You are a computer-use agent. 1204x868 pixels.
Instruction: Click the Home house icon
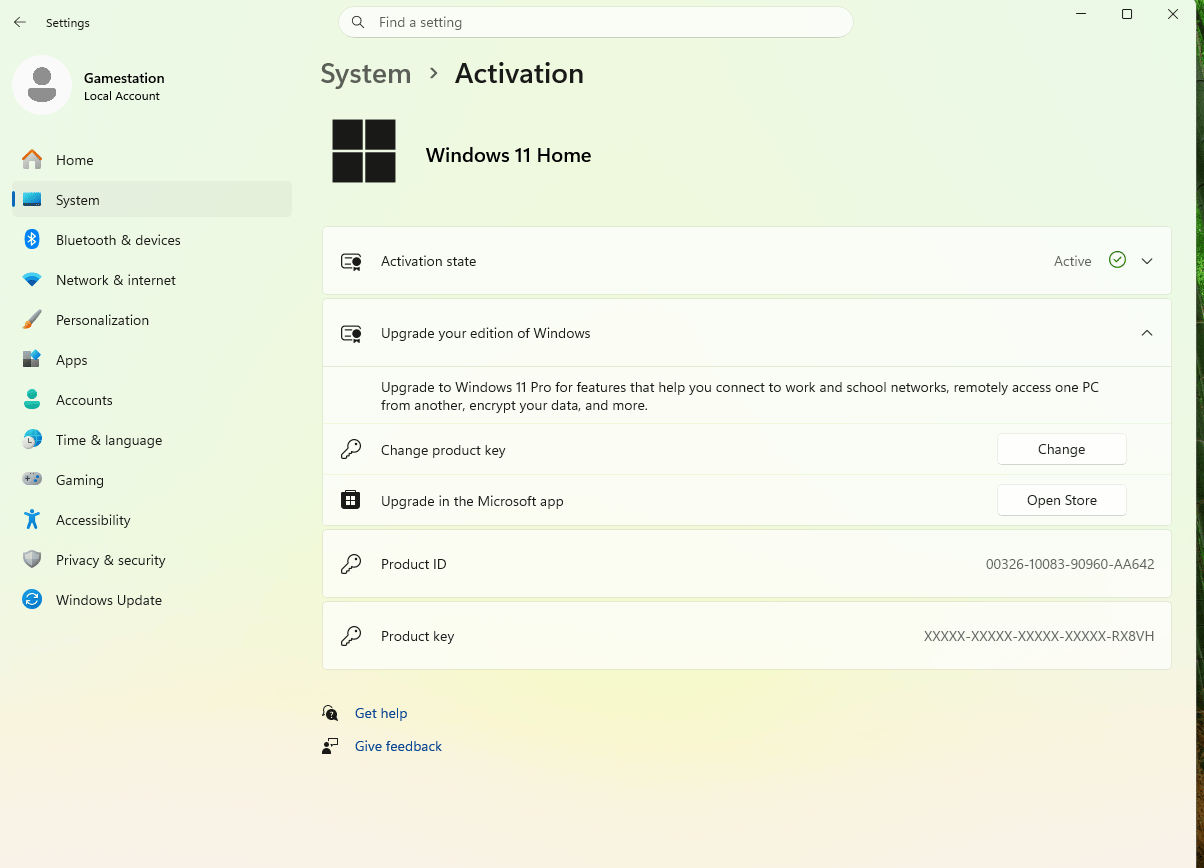click(32, 160)
